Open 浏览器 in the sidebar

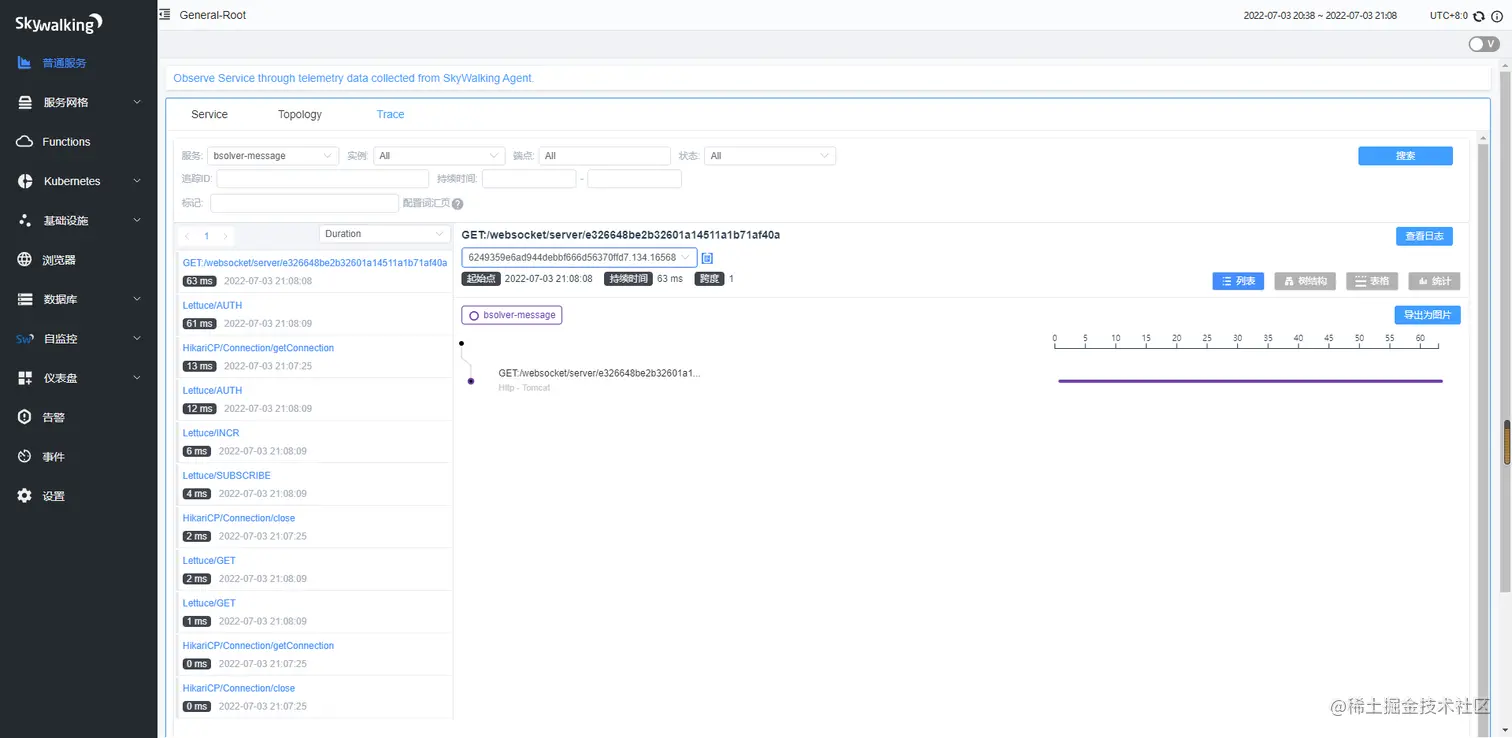click(x=79, y=260)
